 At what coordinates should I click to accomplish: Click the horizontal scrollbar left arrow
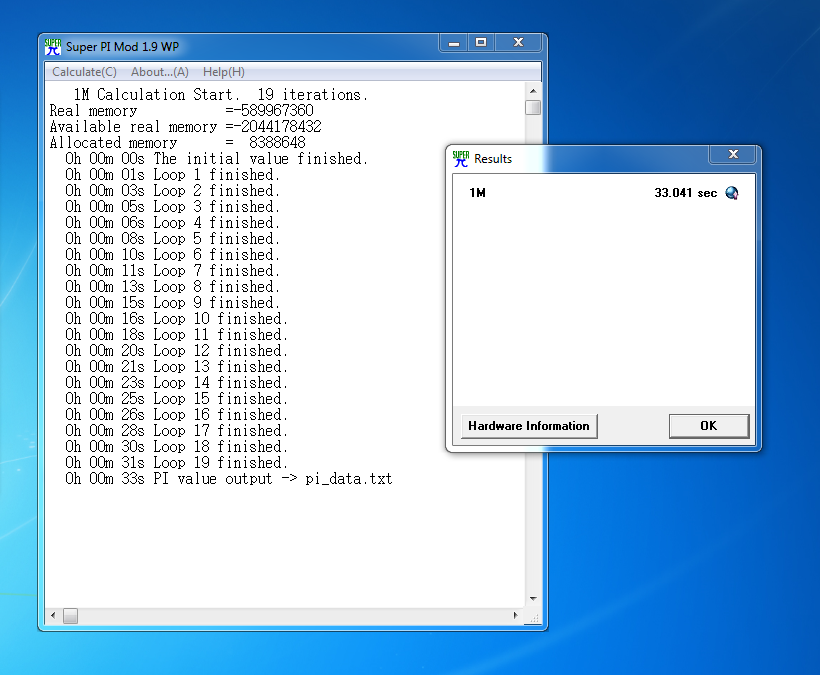click(x=53, y=616)
